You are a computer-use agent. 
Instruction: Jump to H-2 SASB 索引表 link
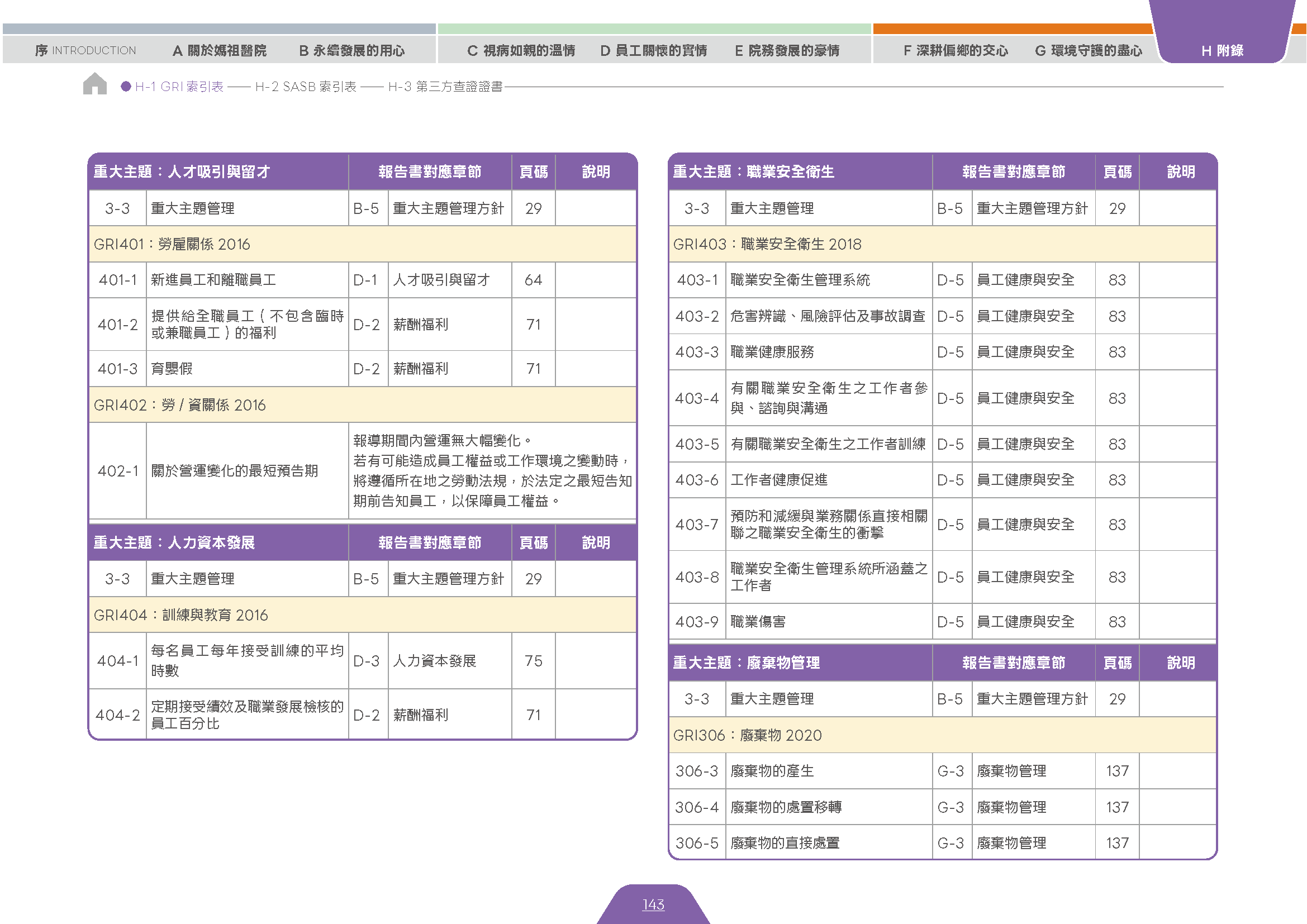306,87
